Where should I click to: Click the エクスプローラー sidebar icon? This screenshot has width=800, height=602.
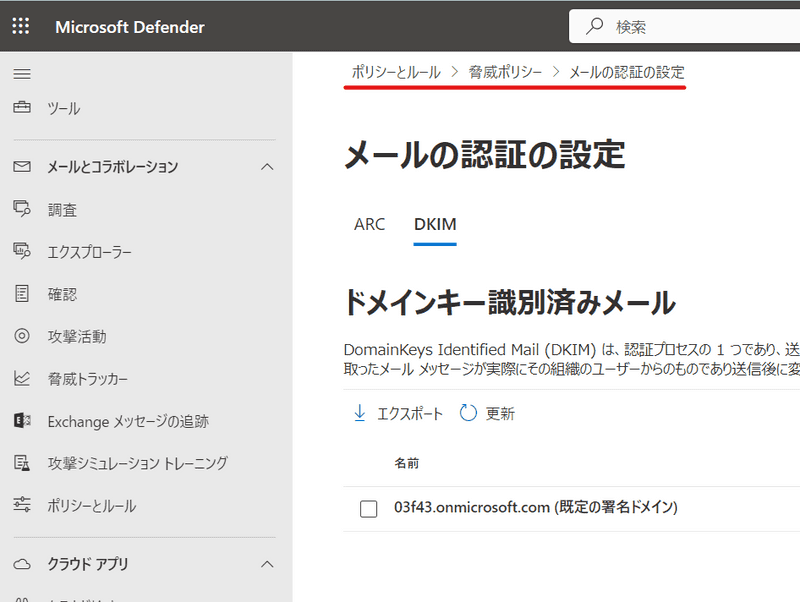click(22, 252)
